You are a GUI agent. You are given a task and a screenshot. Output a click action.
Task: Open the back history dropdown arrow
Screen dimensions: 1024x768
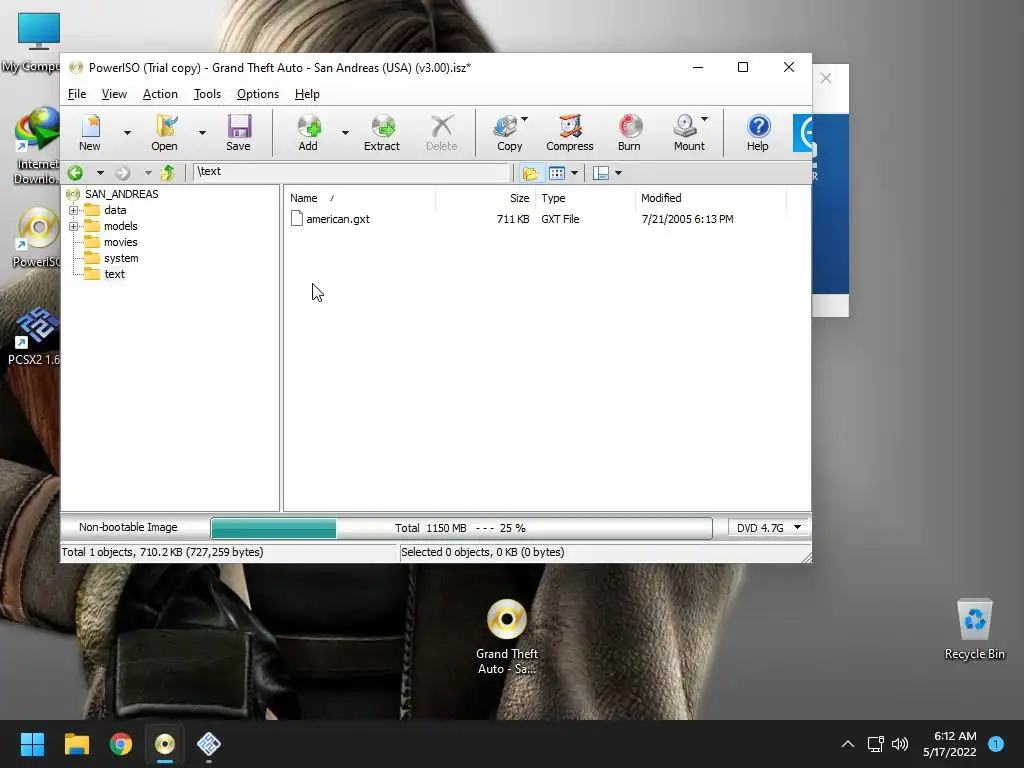click(100, 173)
